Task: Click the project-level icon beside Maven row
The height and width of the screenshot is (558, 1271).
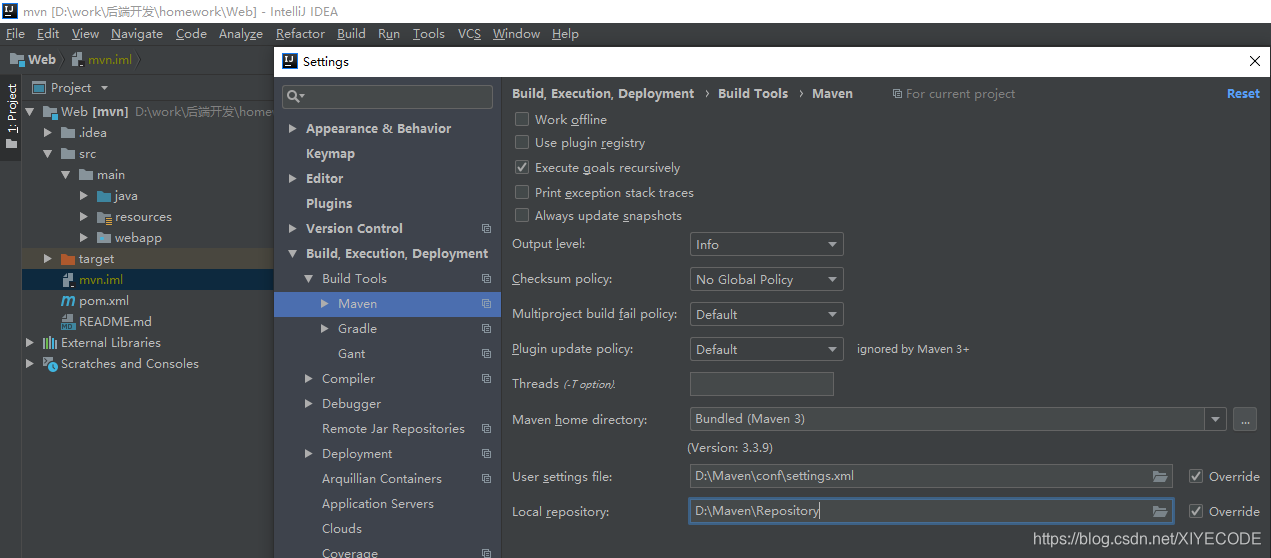Action: 487,304
